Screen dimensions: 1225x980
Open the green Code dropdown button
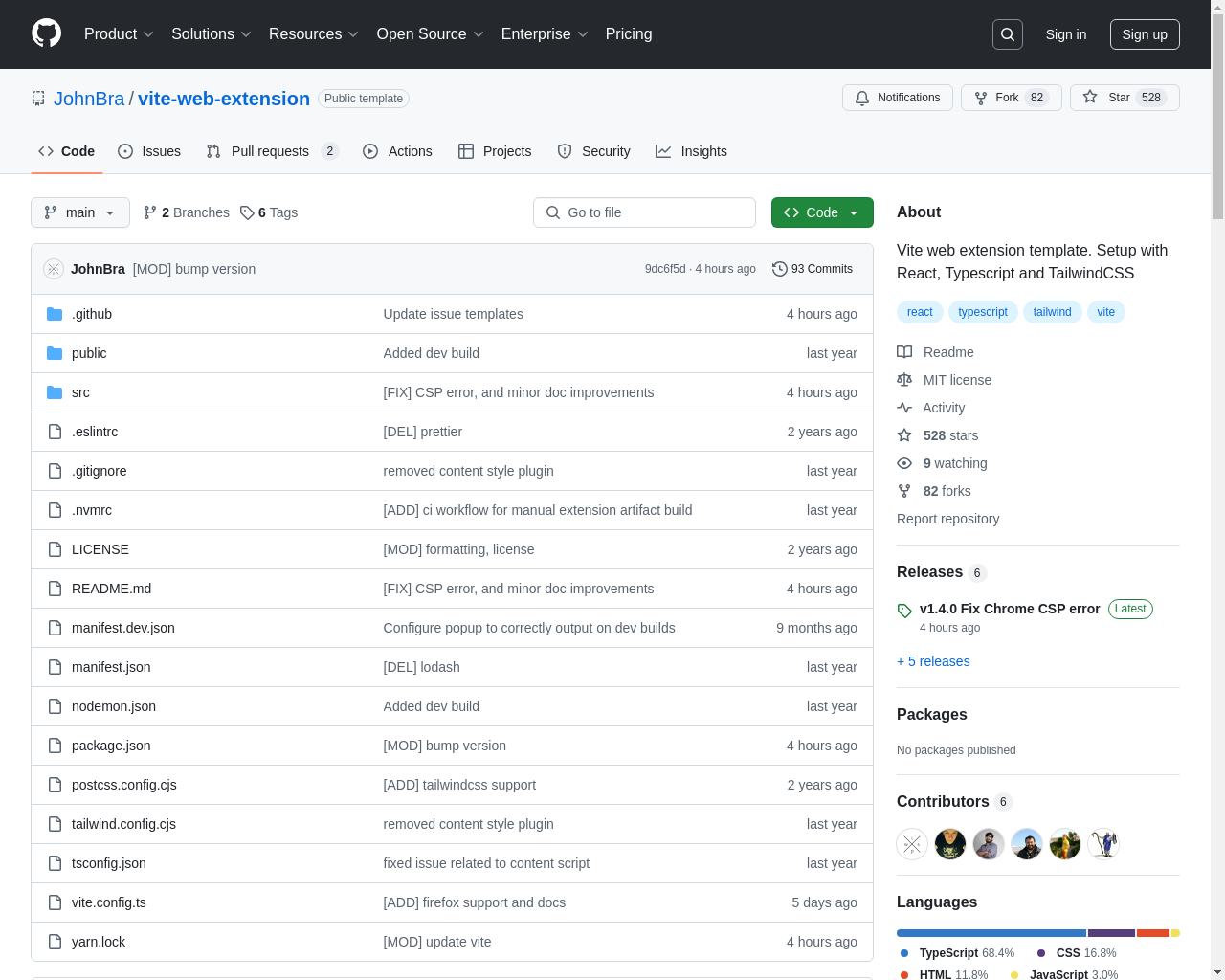(x=822, y=212)
